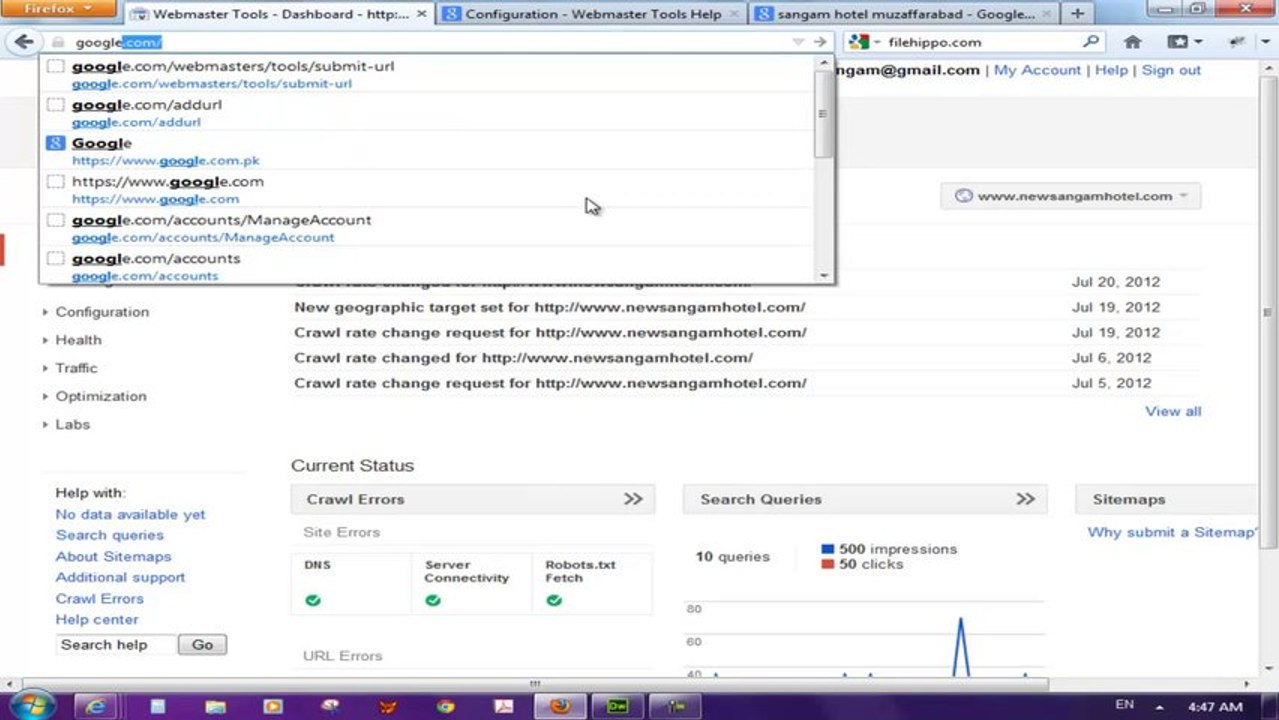Go back with the browser back arrow

coord(24,42)
